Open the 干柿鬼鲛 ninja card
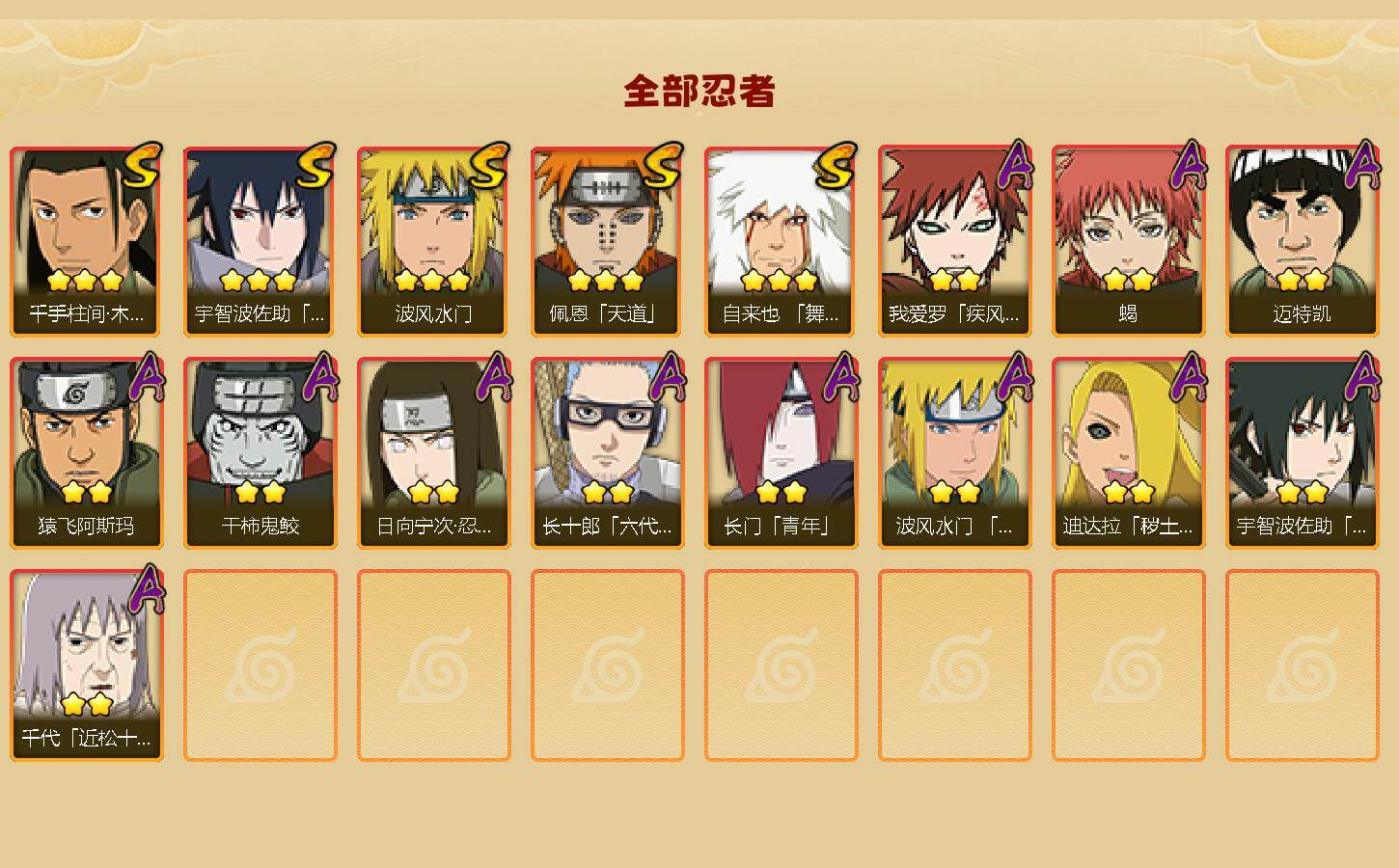Image resolution: width=1399 pixels, height=868 pixels. tap(261, 453)
